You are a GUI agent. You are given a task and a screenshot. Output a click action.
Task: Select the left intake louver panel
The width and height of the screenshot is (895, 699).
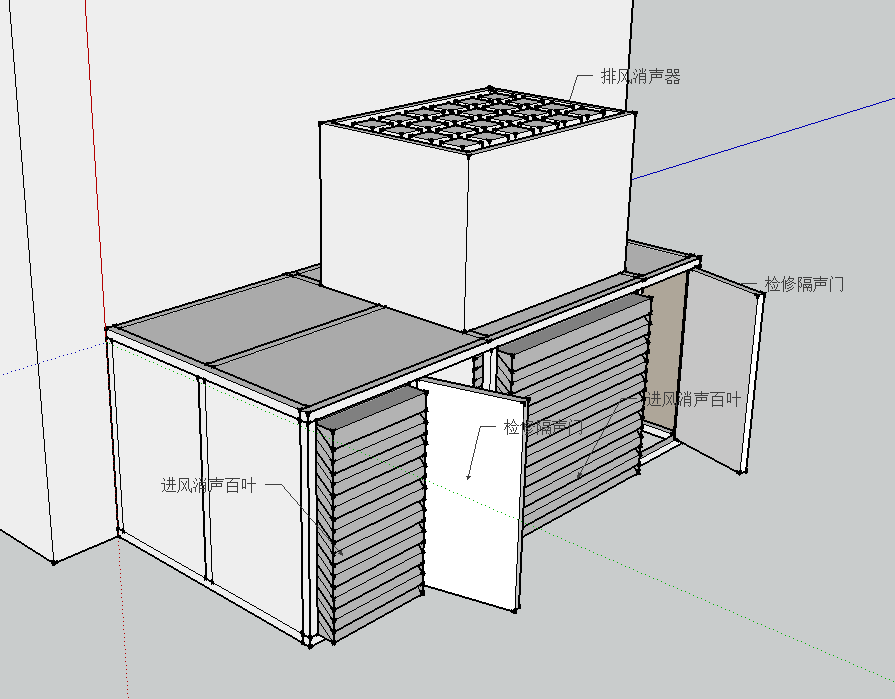click(x=372, y=520)
